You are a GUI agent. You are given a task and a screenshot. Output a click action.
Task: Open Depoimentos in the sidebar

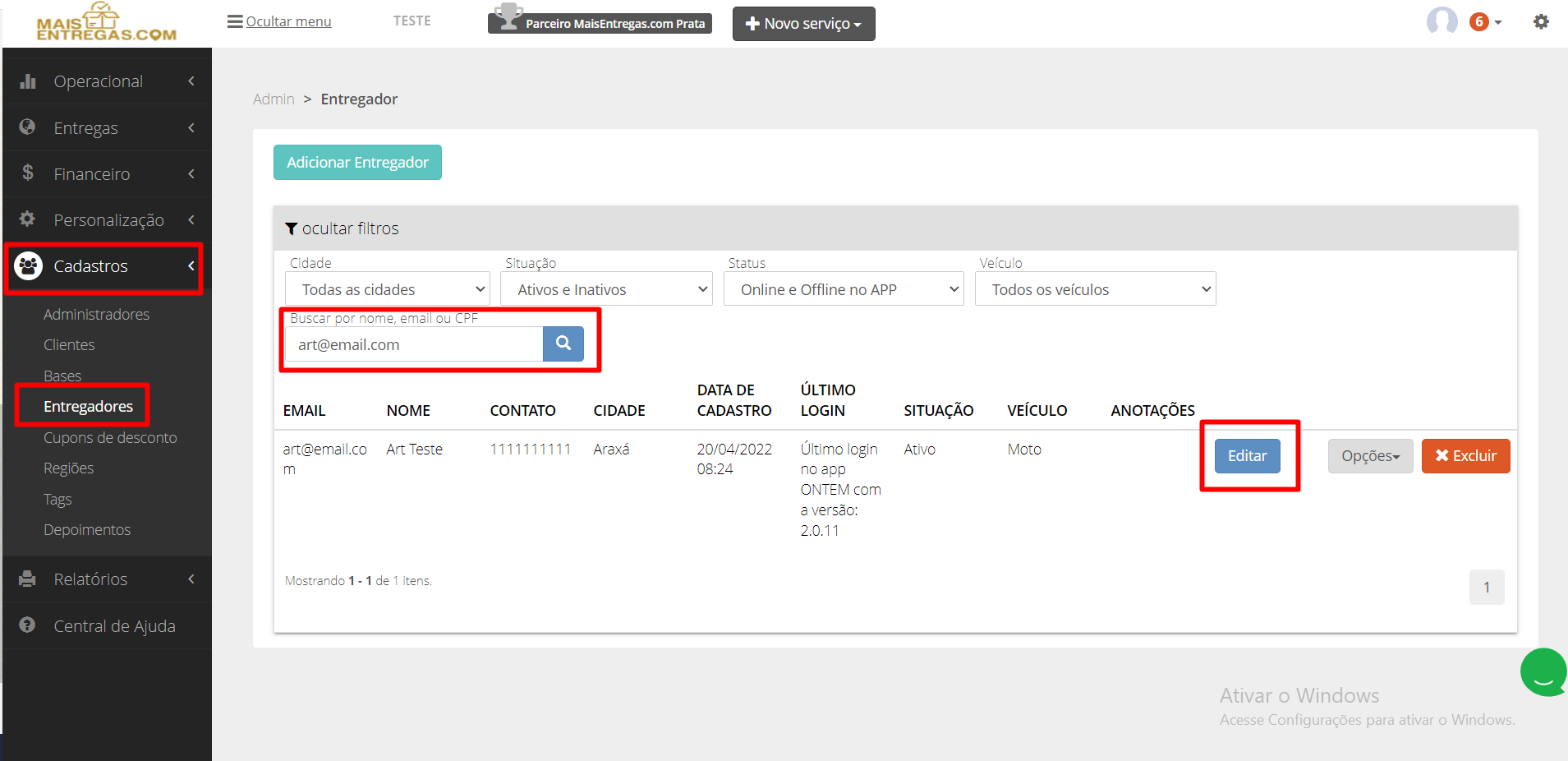point(87,529)
